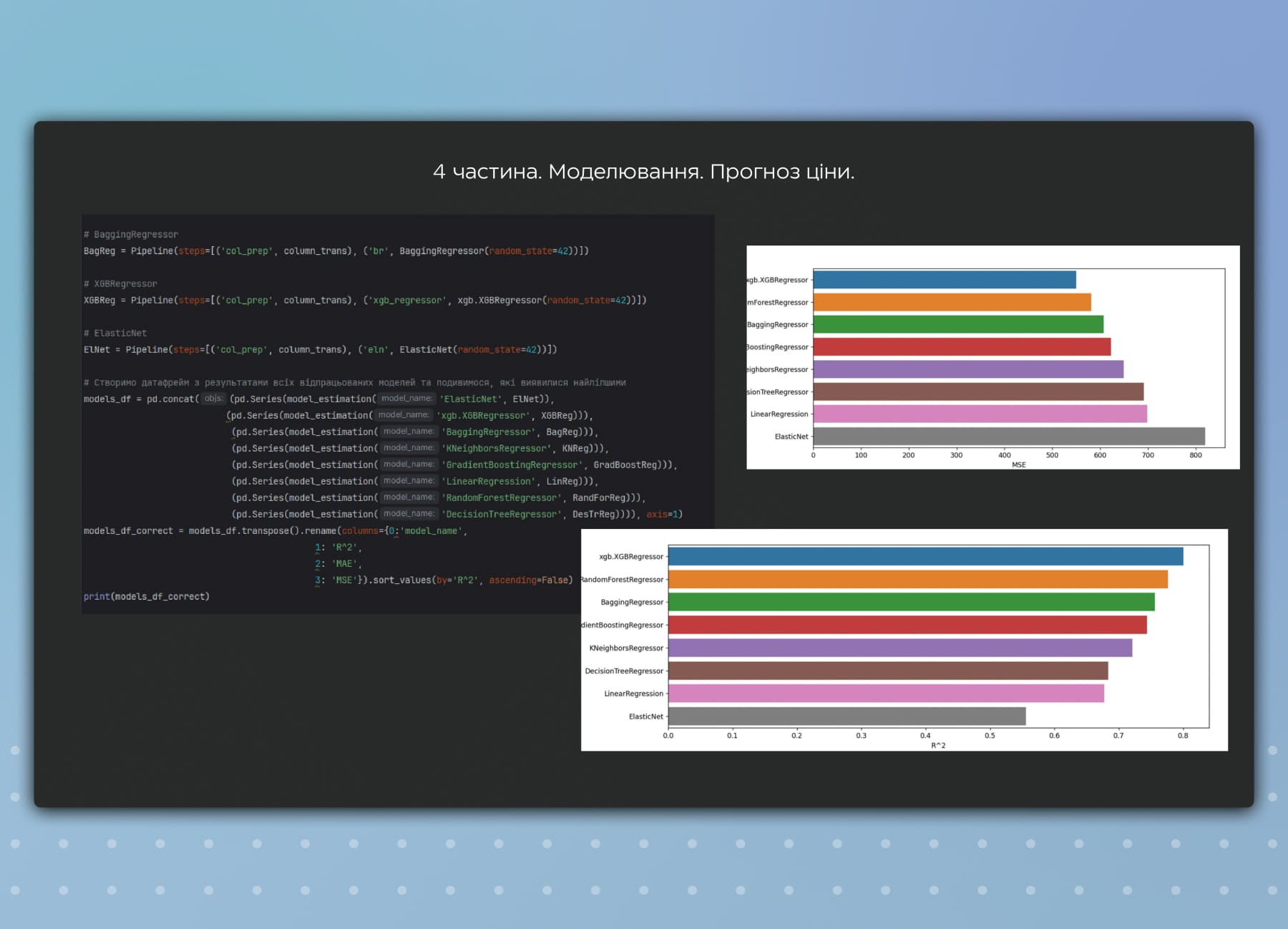Screen dimensions: 1288x929
Task: Click 'BaggingRegressor' label in R^2 chart
Action: (x=633, y=603)
